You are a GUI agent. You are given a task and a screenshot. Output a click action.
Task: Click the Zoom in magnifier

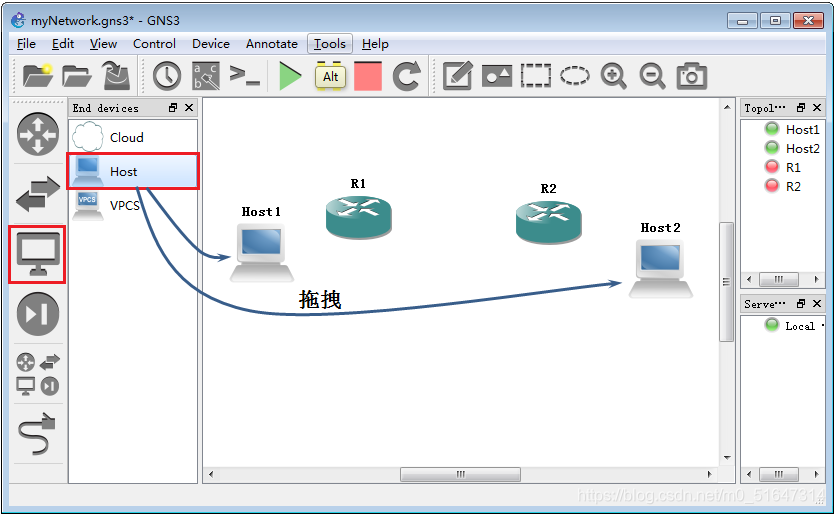(613, 76)
